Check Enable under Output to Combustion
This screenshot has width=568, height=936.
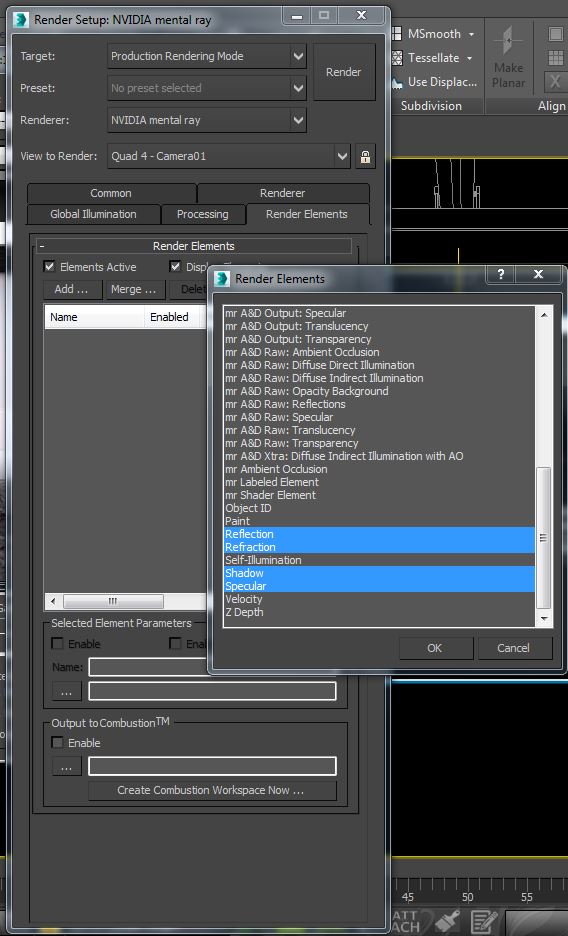click(x=57, y=743)
